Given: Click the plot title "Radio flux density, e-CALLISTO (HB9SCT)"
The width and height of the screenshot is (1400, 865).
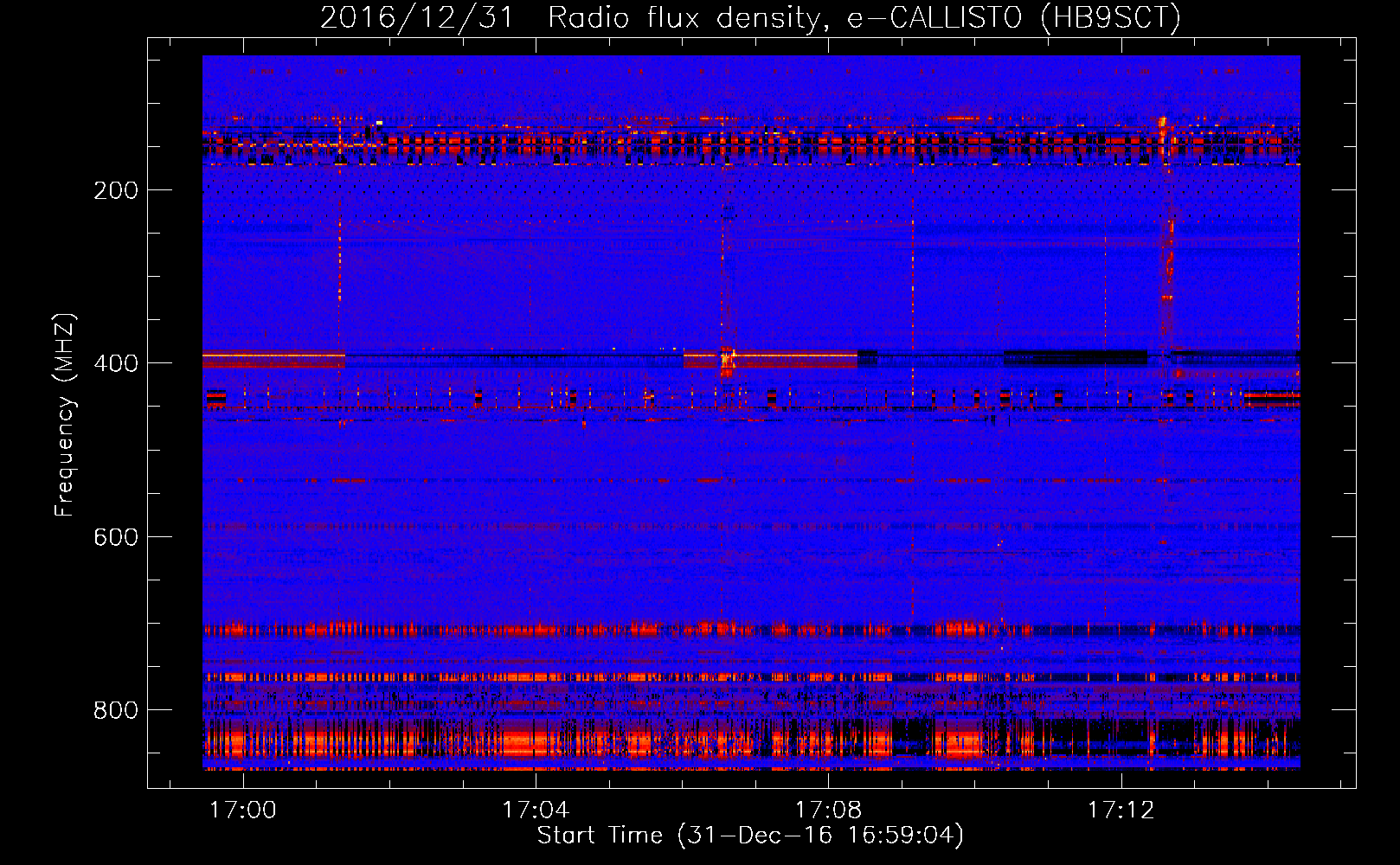Looking at the screenshot, I should (864, 17).
